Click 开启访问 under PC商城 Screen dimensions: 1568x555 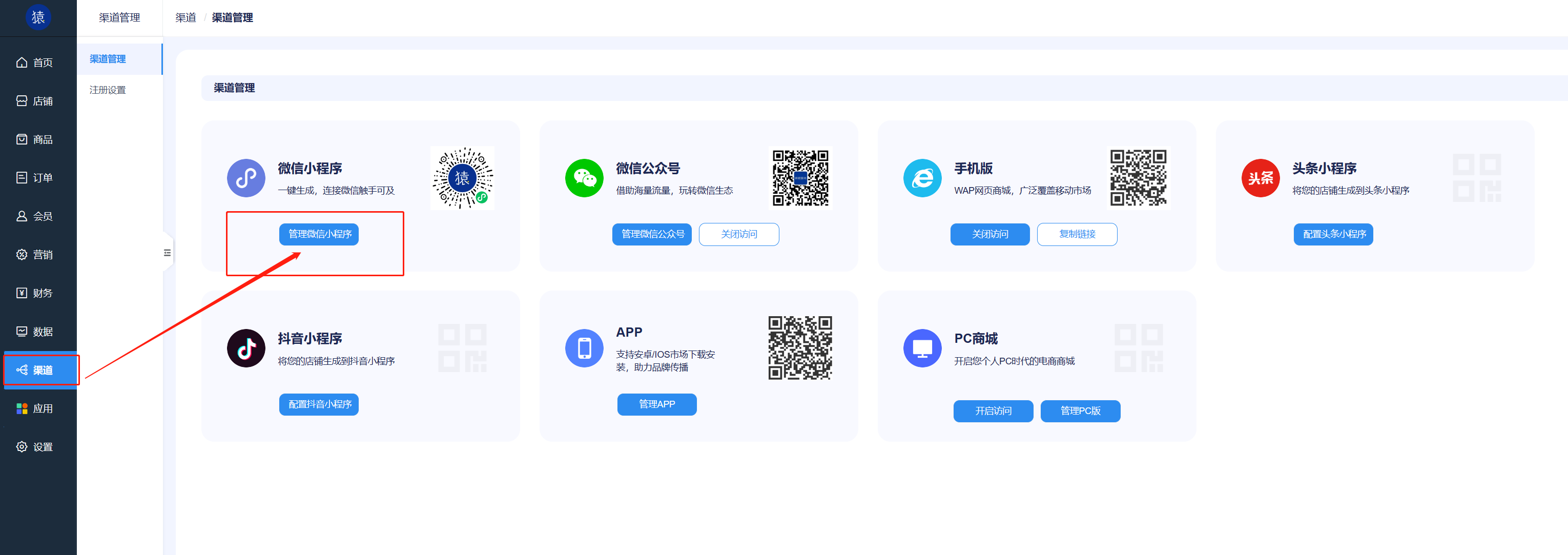pyautogui.click(x=993, y=411)
